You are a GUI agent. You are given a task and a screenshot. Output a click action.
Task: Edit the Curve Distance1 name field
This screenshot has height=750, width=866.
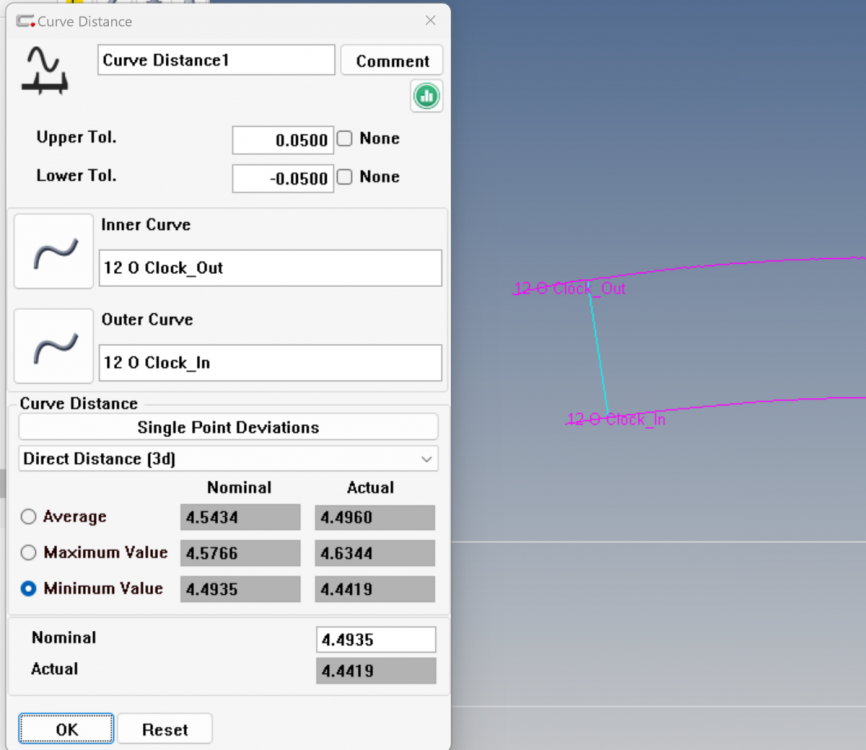216,60
